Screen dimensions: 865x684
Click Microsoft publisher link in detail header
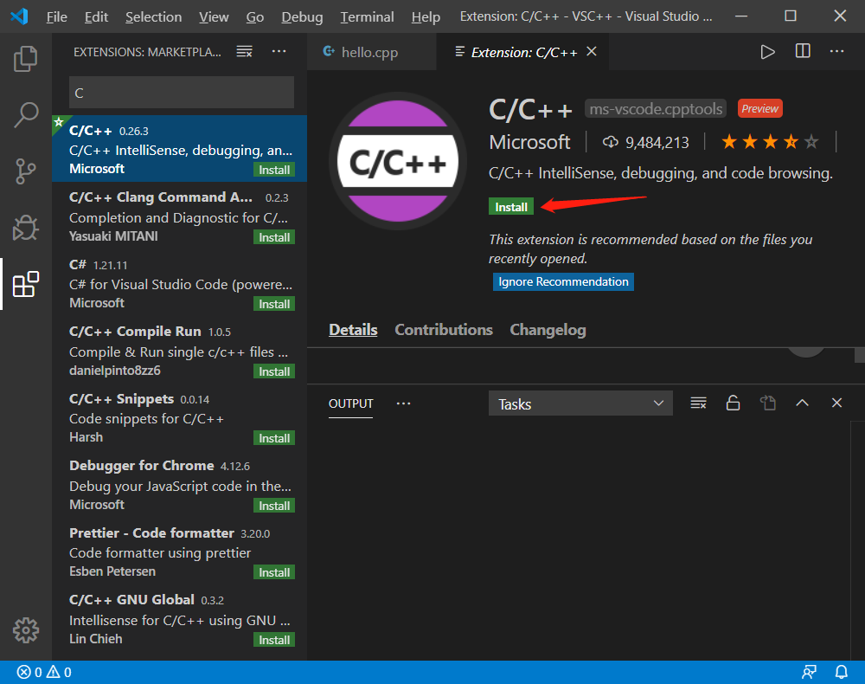pos(530,142)
